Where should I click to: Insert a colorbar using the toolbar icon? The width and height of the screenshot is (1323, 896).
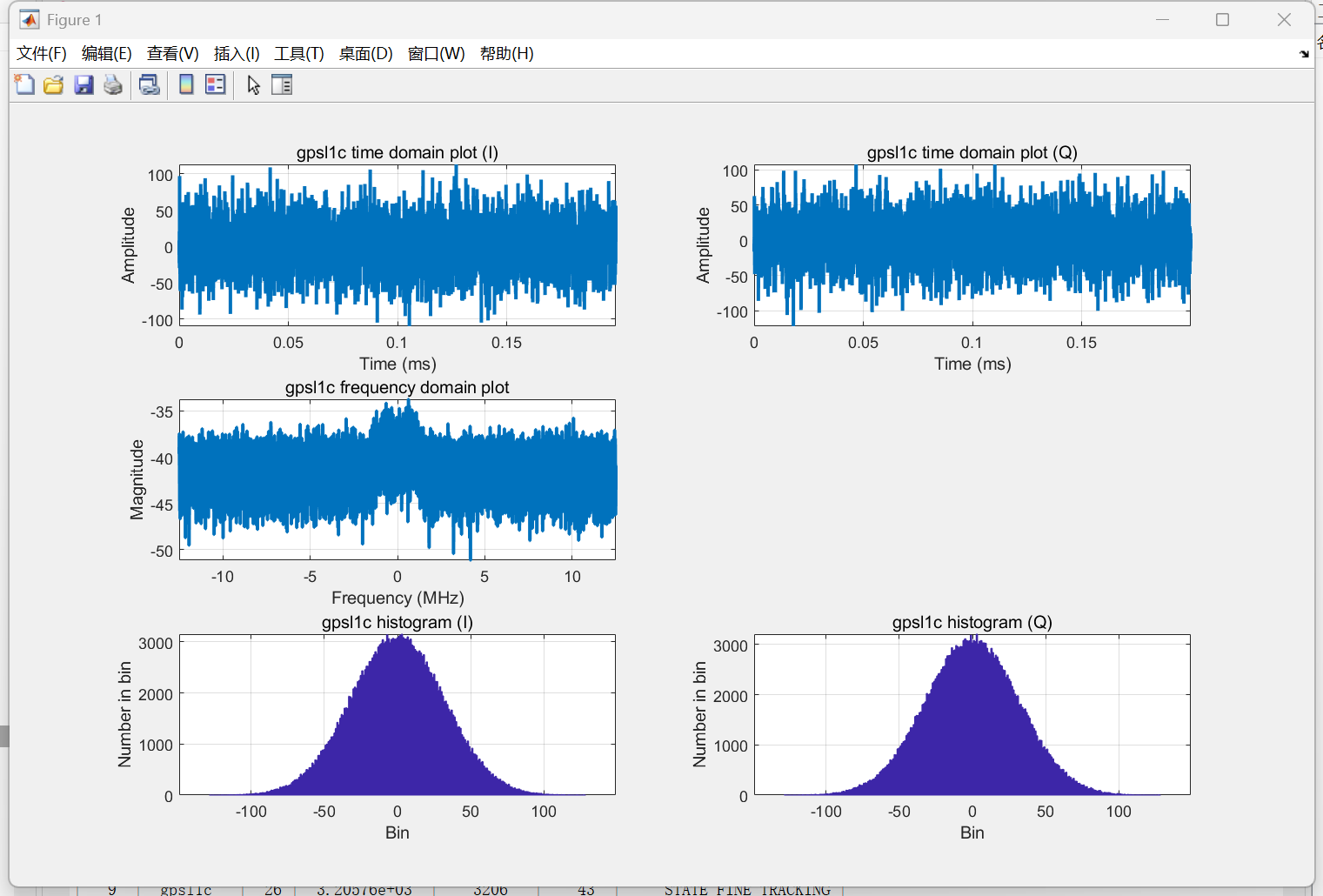pos(186,84)
